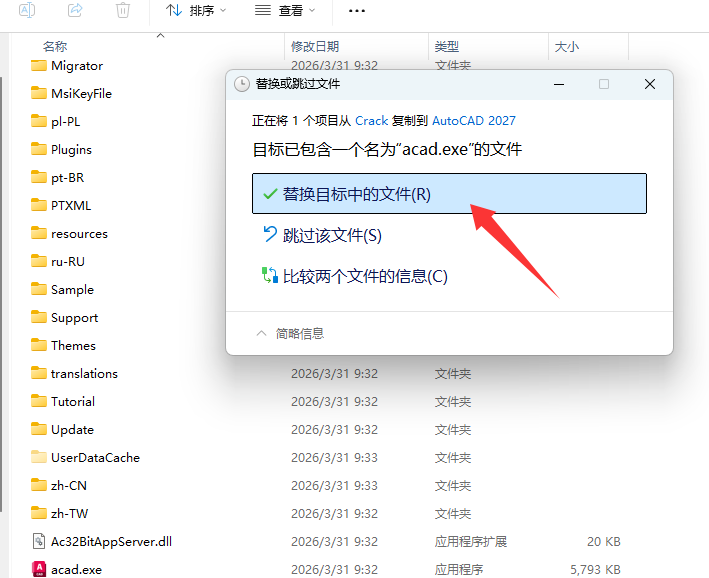Click the 5,793 KB size value

(x=595, y=570)
